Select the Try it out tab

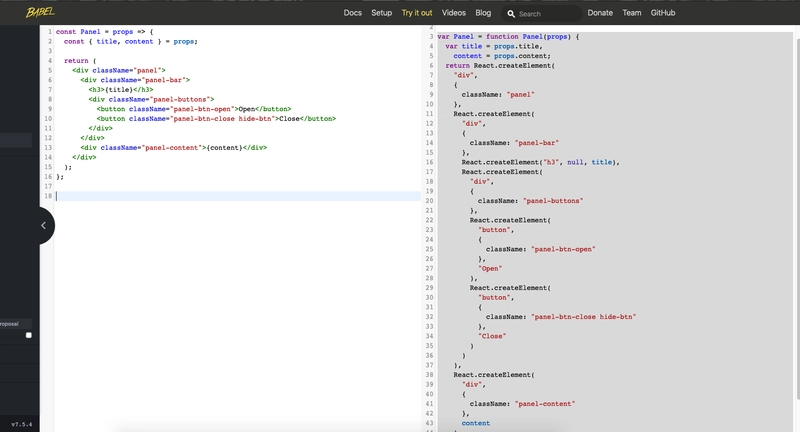tap(417, 13)
